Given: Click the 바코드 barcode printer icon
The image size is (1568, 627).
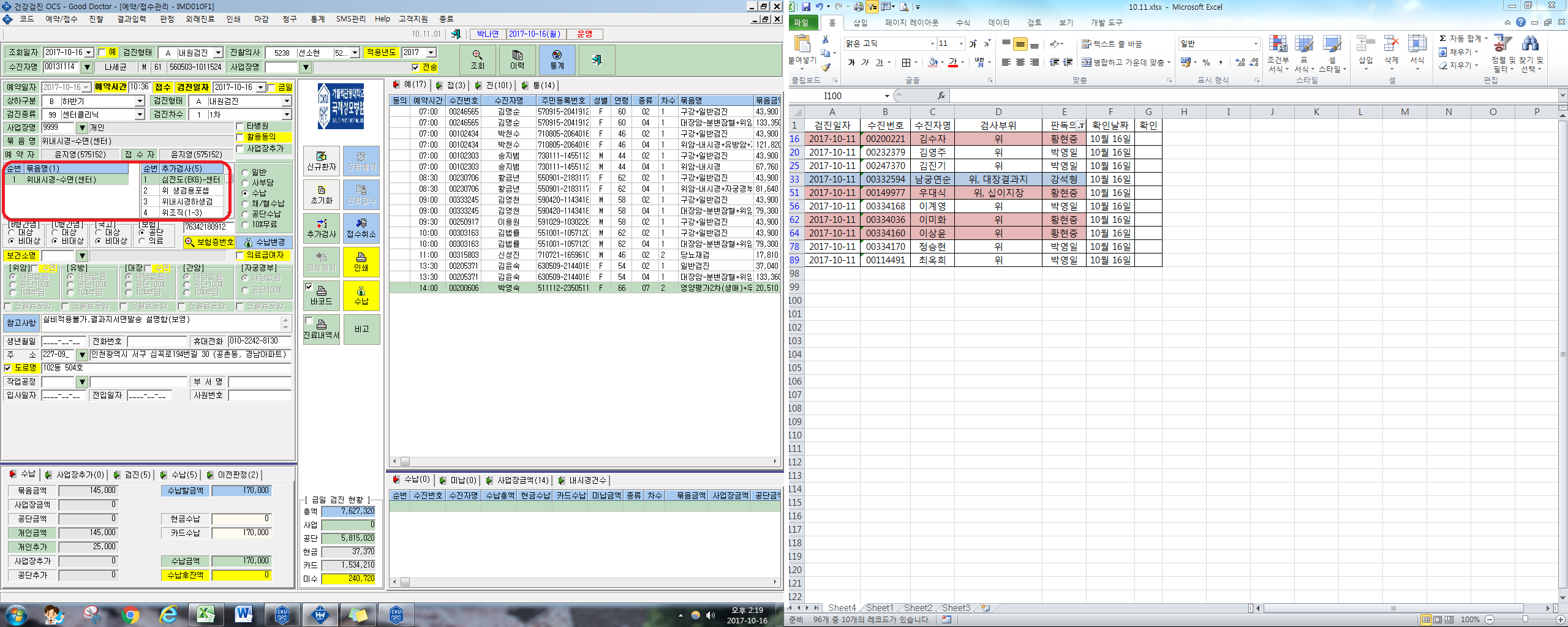Looking at the screenshot, I should click(x=322, y=296).
